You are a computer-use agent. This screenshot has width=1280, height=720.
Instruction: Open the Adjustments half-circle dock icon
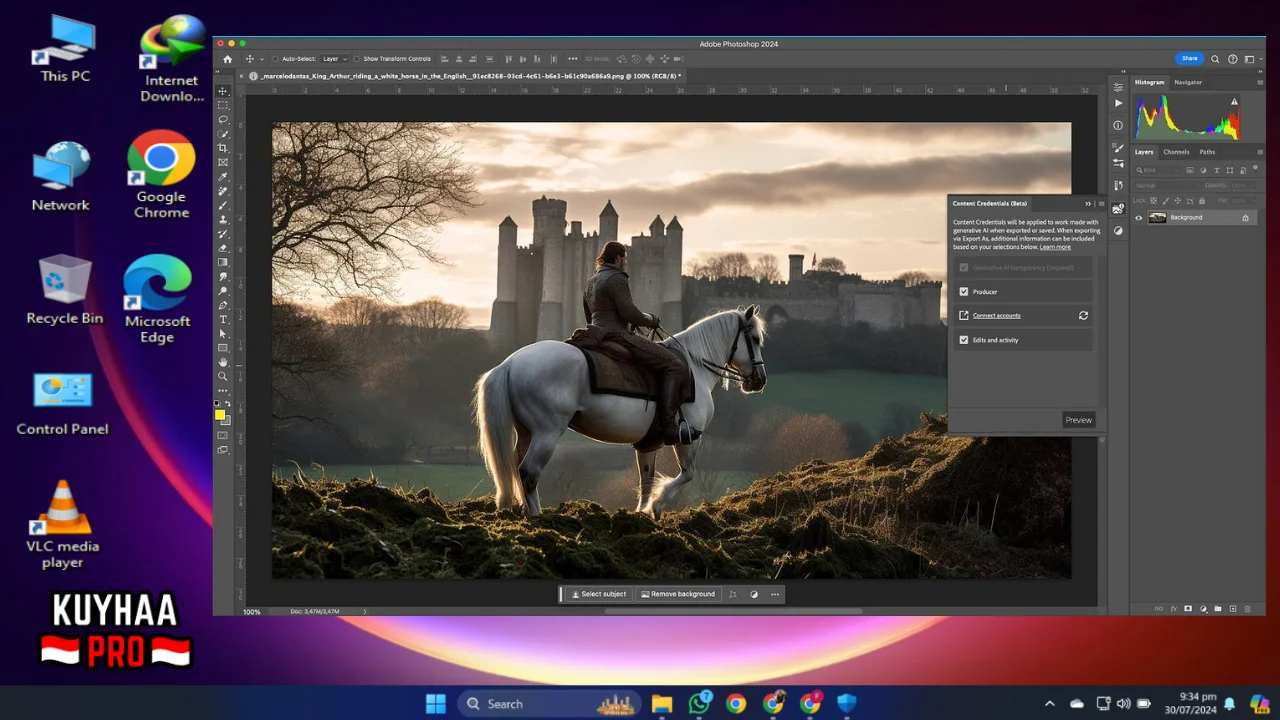coord(1118,231)
